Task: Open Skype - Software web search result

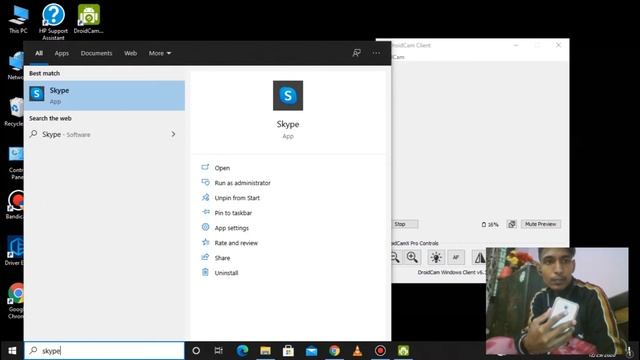Action: (104, 134)
